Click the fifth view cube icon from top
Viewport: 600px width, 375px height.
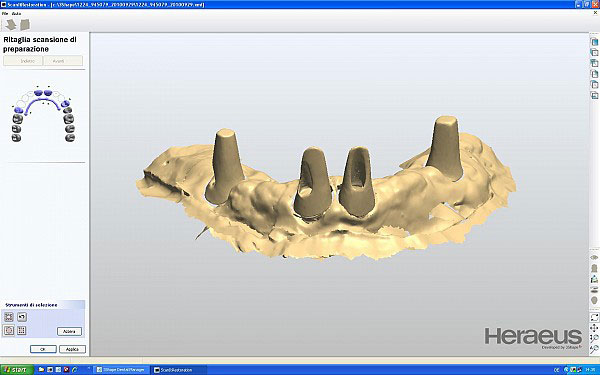point(594,85)
